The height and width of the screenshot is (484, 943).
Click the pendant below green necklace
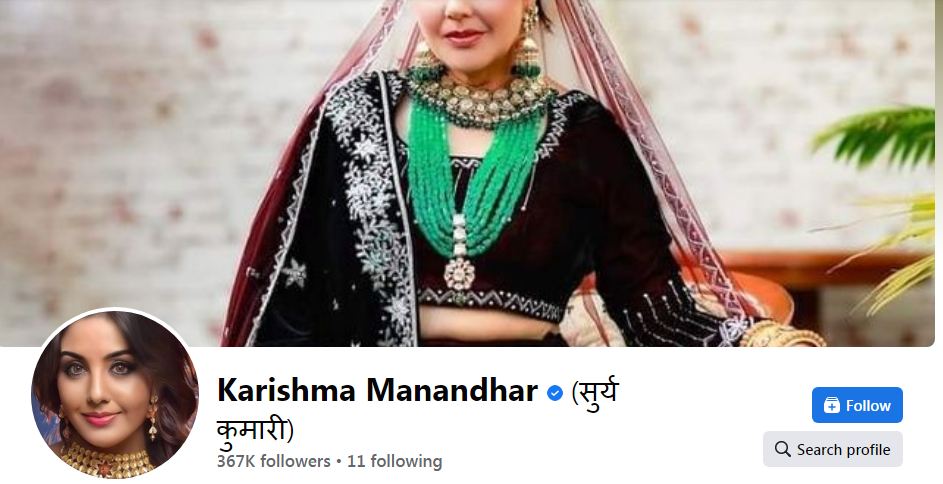tap(459, 274)
